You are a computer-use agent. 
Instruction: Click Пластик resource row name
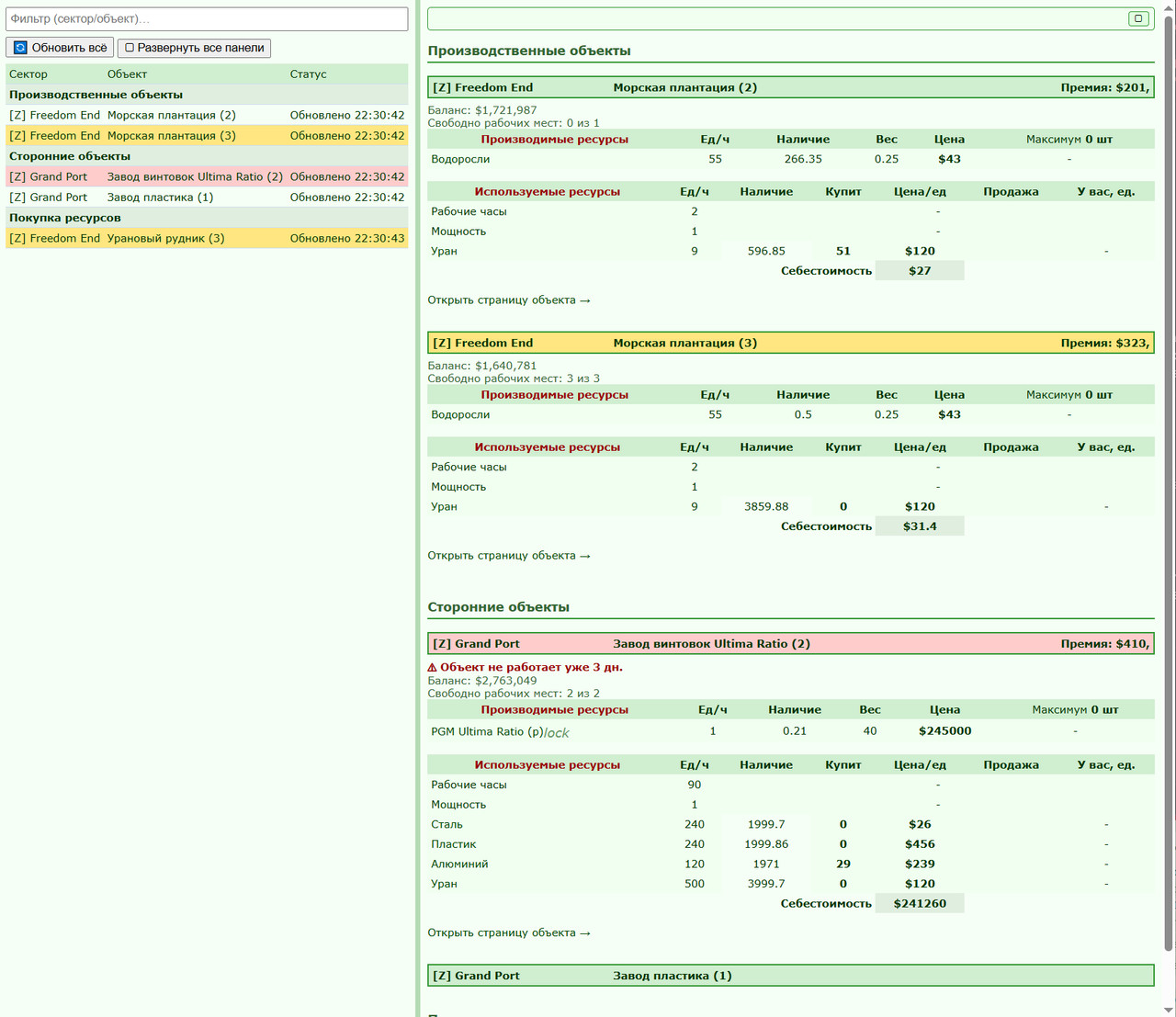pos(454,844)
